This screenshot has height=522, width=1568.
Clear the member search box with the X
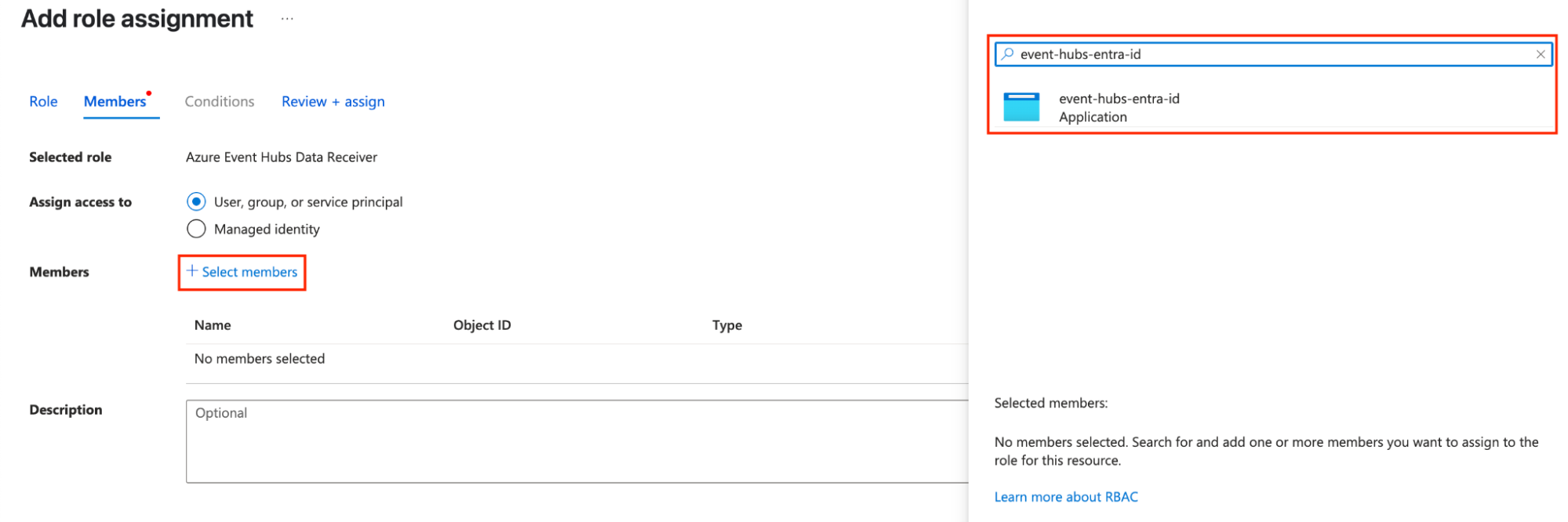pyautogui.click(x=1540, y=54)
